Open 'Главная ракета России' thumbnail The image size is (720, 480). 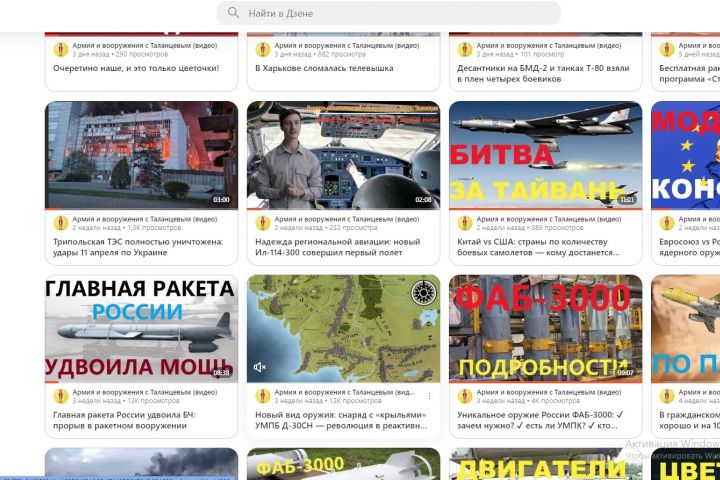click(141, 329)
